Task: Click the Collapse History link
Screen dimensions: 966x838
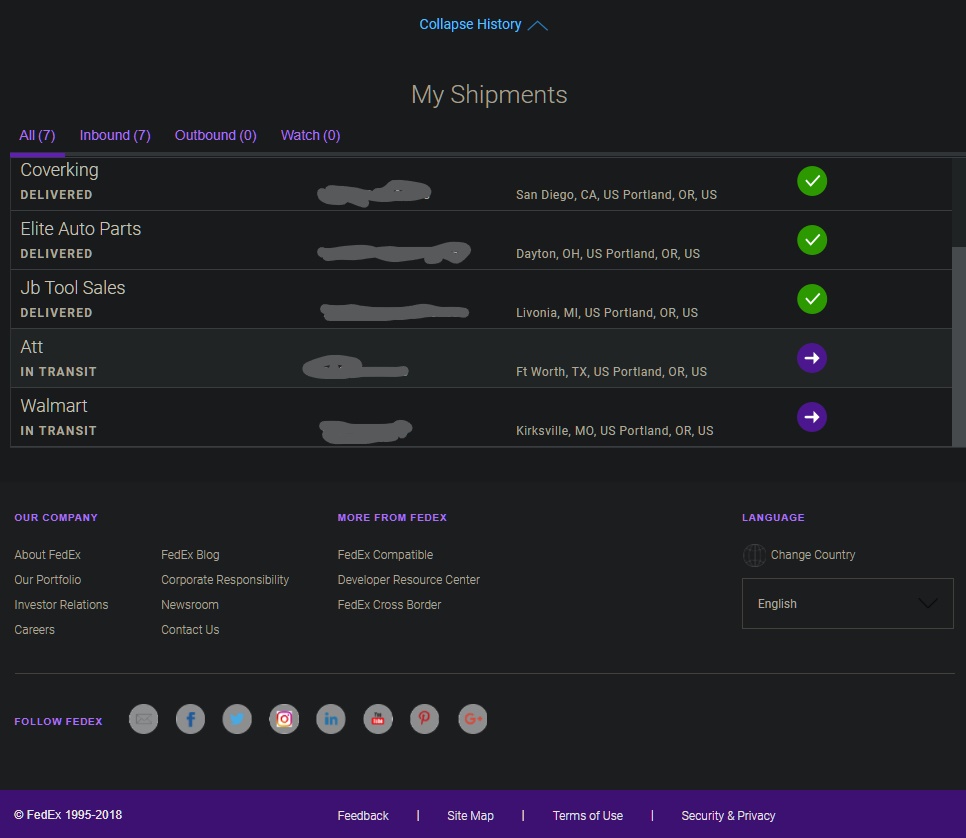Action: 470,25
